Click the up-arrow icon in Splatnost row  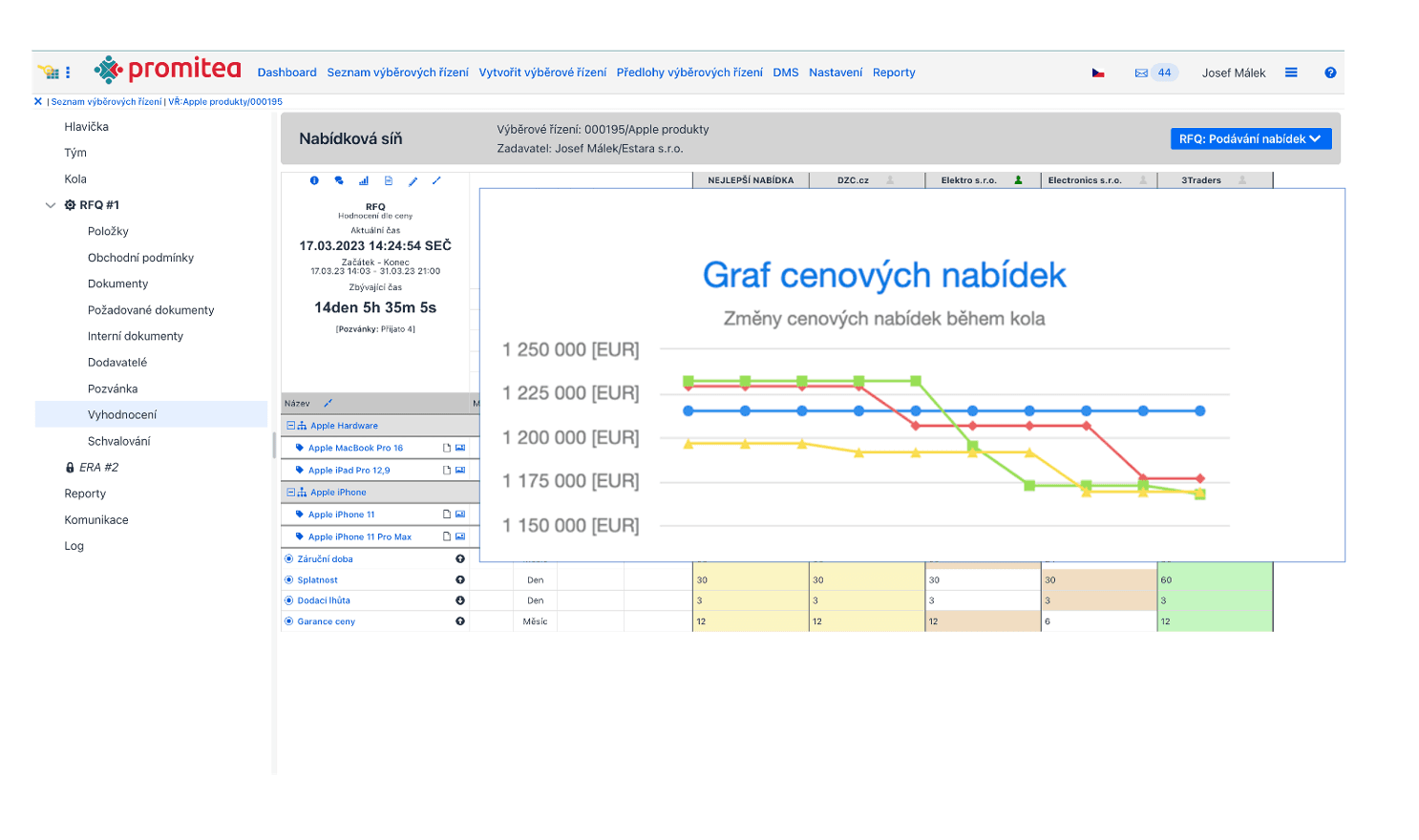point(460,579)
